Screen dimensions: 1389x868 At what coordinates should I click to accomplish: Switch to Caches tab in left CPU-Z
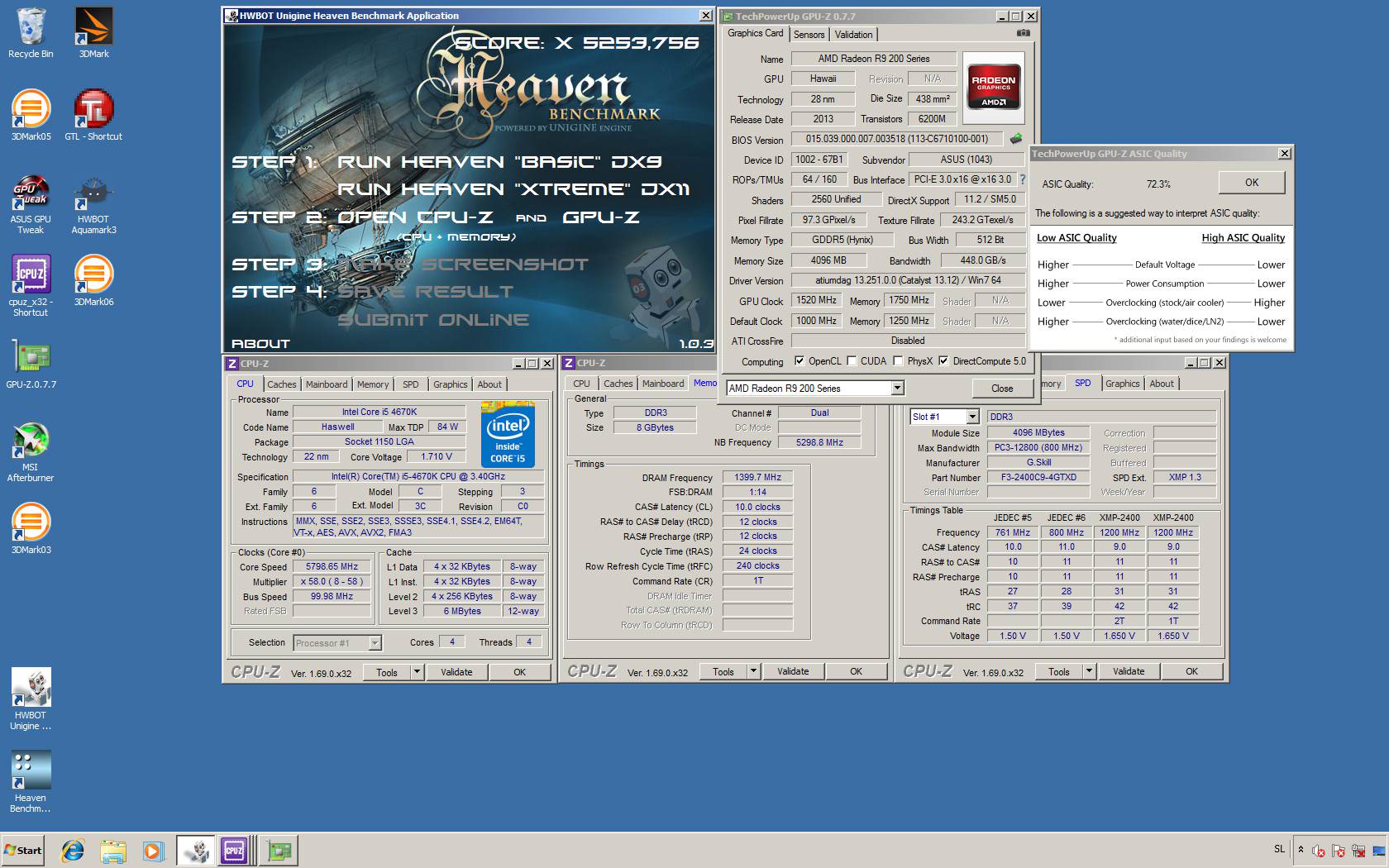tap(282, 384)
